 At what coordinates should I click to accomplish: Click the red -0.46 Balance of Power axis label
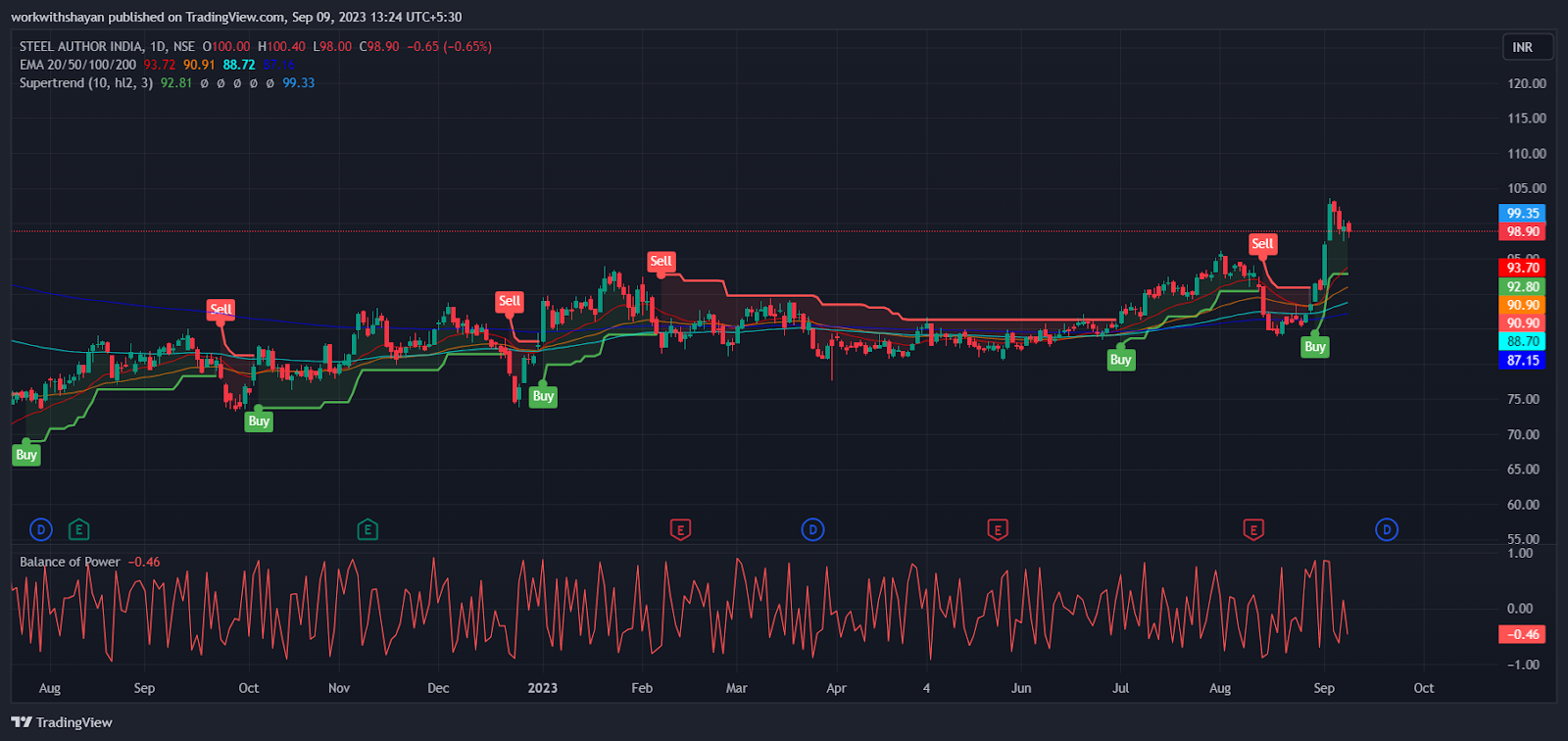tap(1522, 634)
